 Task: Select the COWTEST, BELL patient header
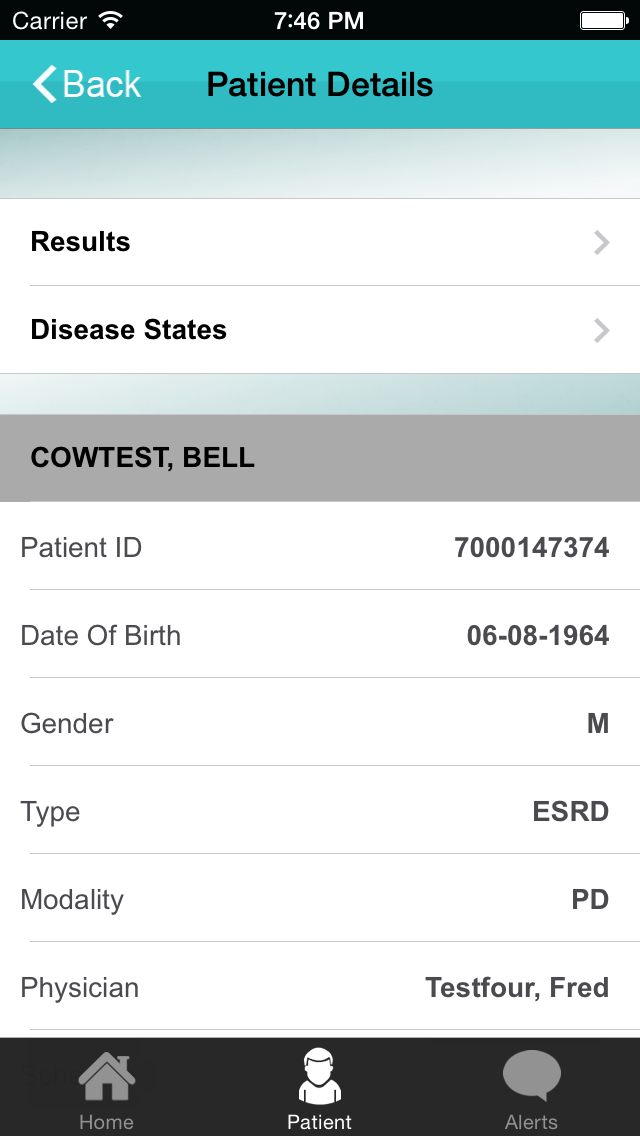pos(320,458)
